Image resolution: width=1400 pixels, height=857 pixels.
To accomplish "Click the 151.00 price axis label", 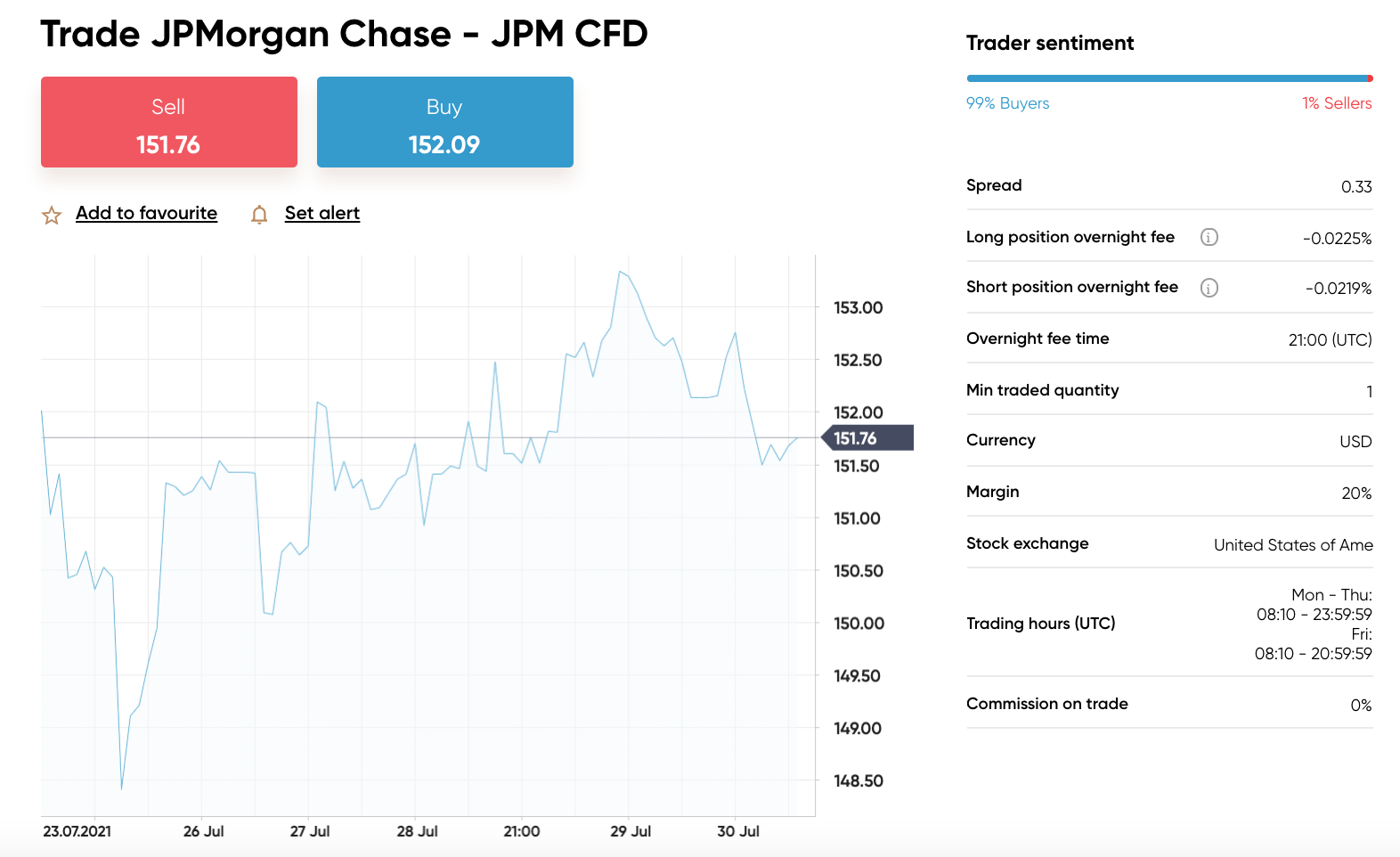I will click(857, 518).
